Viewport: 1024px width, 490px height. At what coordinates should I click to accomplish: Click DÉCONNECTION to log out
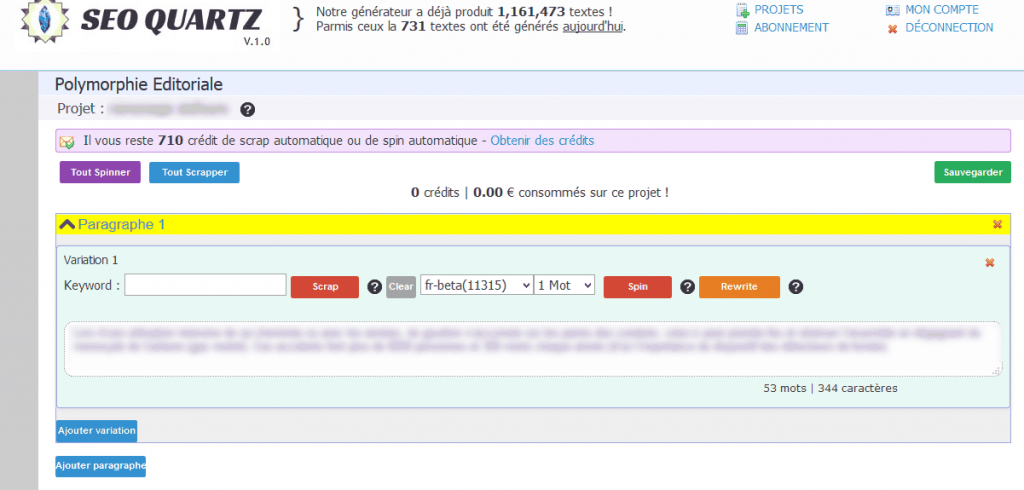[x=949, y=27]
